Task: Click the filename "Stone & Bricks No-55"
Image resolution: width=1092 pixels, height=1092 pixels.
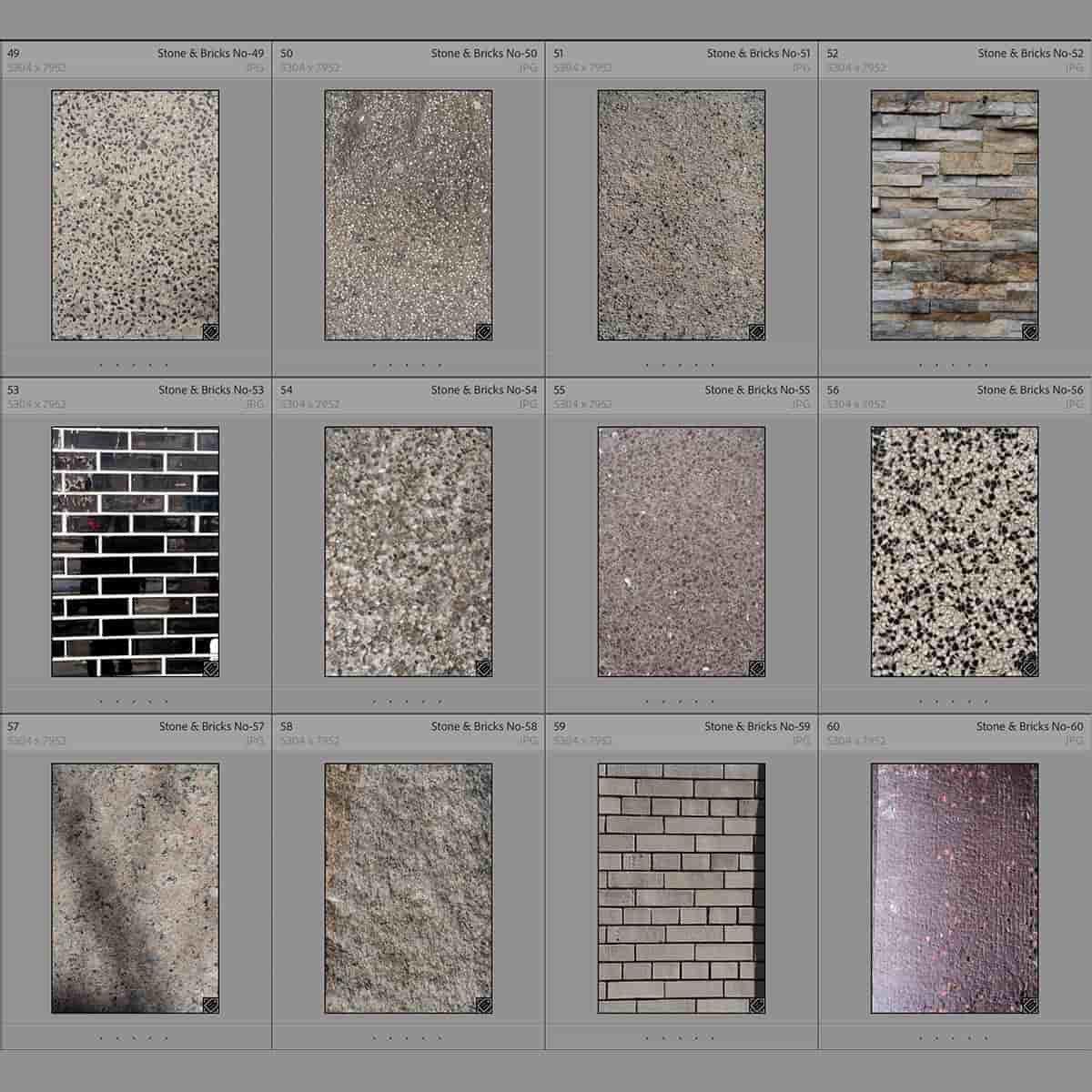Action: pos(757,389)
